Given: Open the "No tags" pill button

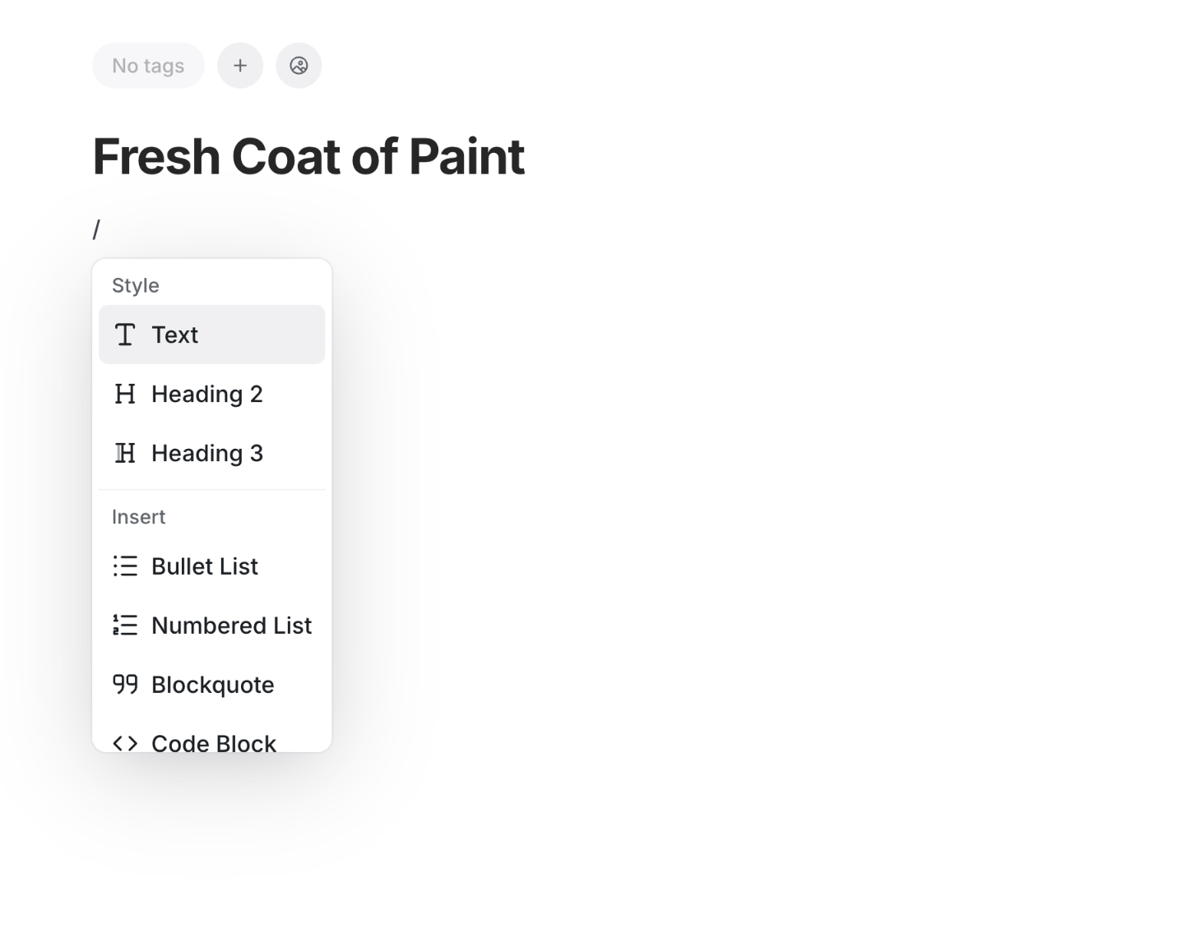Looking at the screenshot, I should coord(147,65).
